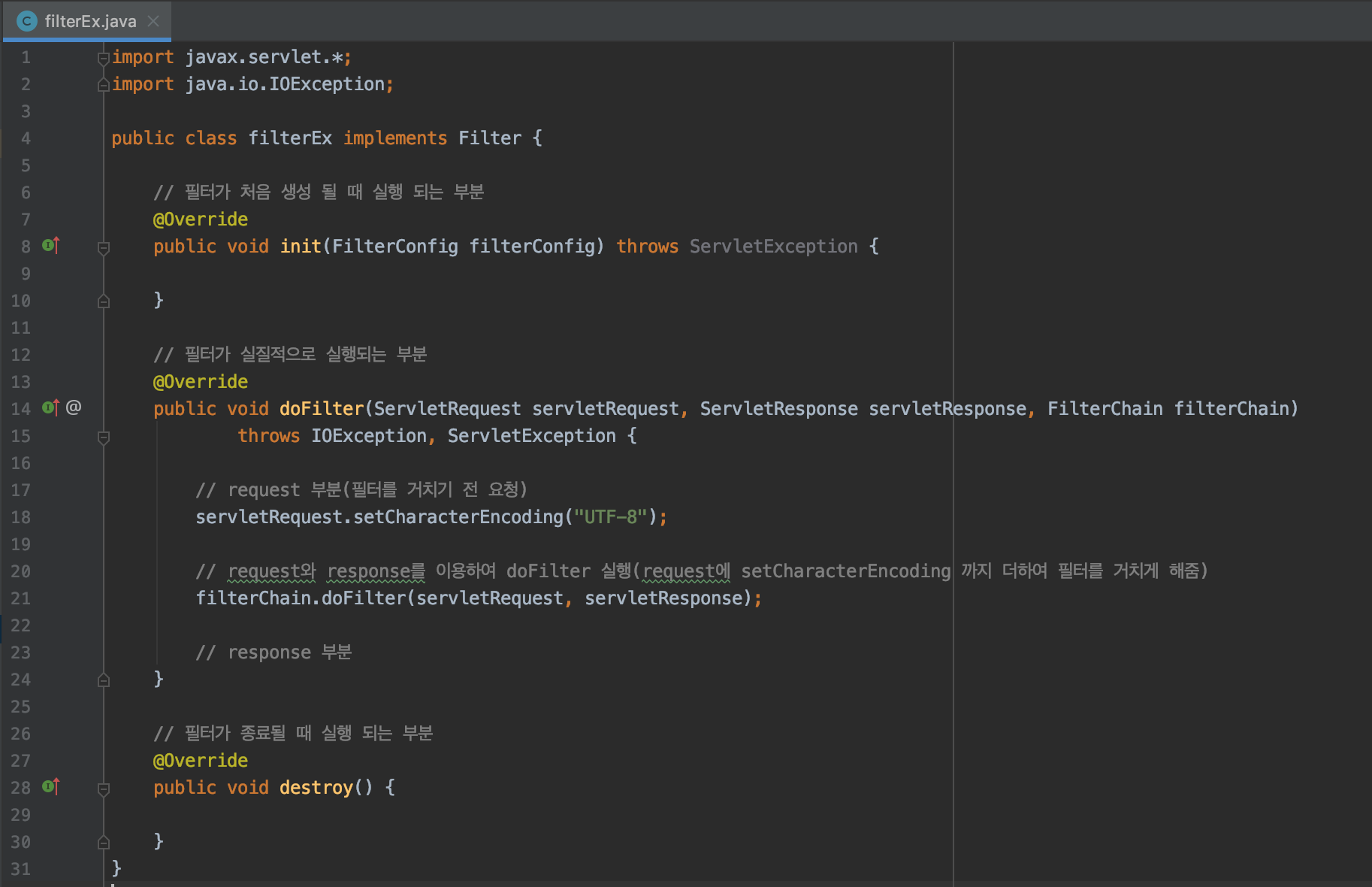
Task: Click the @ annotation gutter icon on line 14
Action: coord(74,407)
